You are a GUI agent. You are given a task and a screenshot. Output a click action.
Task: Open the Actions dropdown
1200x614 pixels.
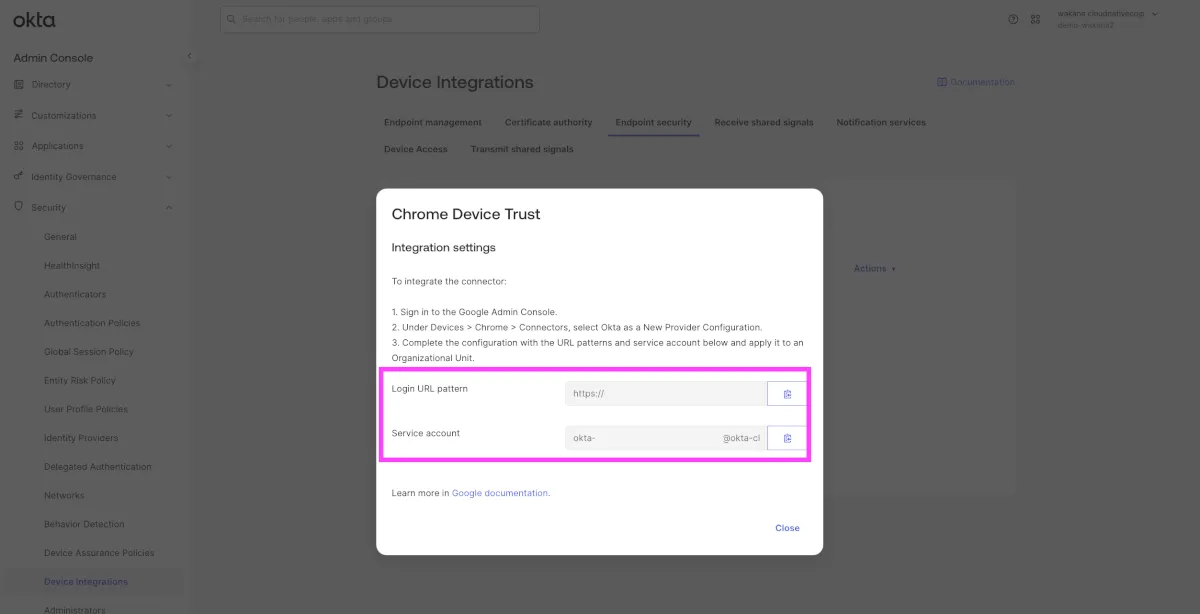click(874, 268)
